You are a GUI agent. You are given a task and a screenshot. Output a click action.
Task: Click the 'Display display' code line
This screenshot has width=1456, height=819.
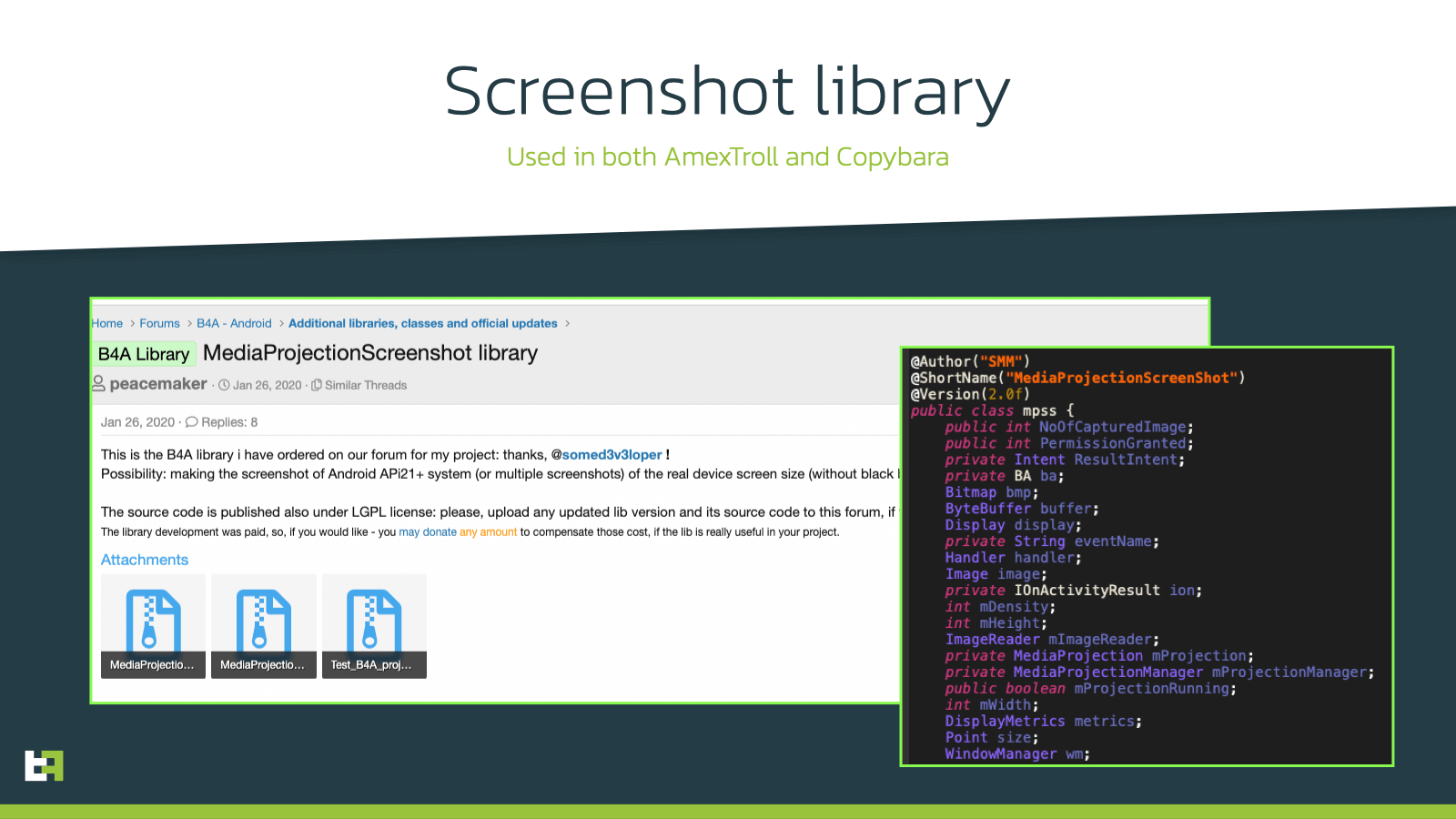1013,525
